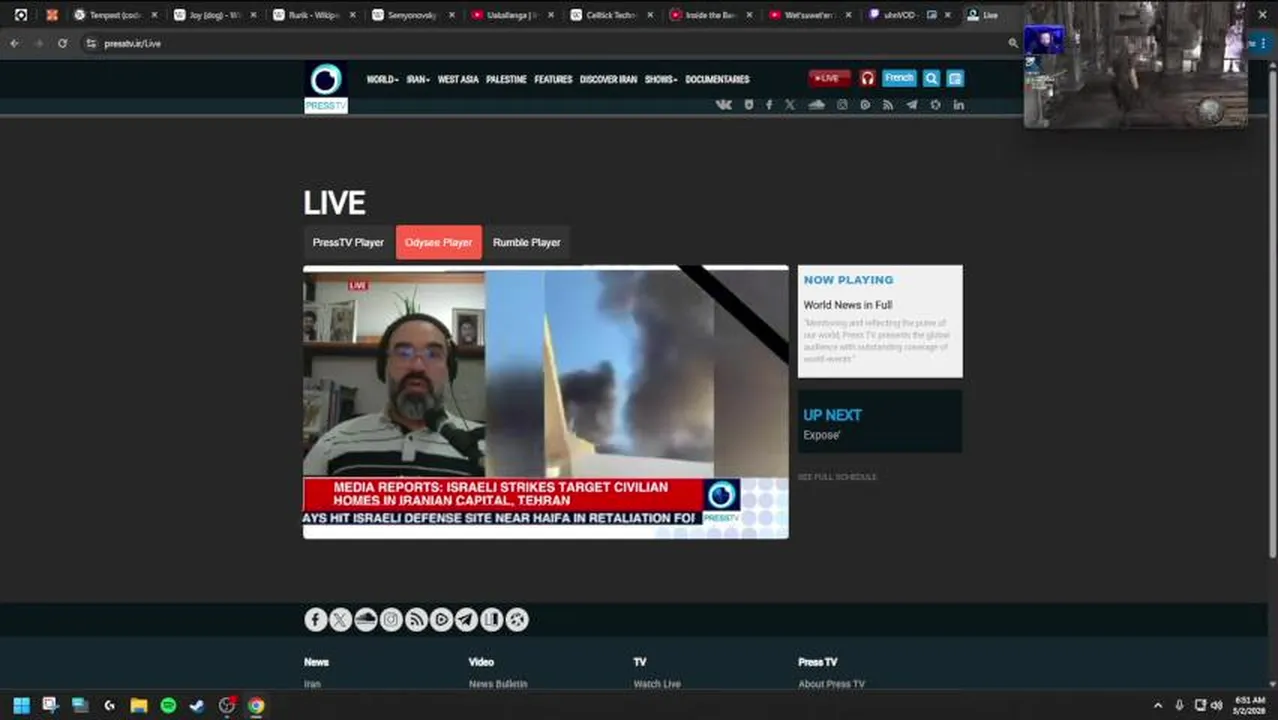Click the volume icon in the system tray
The image size is (1278, 720).
pos(1217,705)
